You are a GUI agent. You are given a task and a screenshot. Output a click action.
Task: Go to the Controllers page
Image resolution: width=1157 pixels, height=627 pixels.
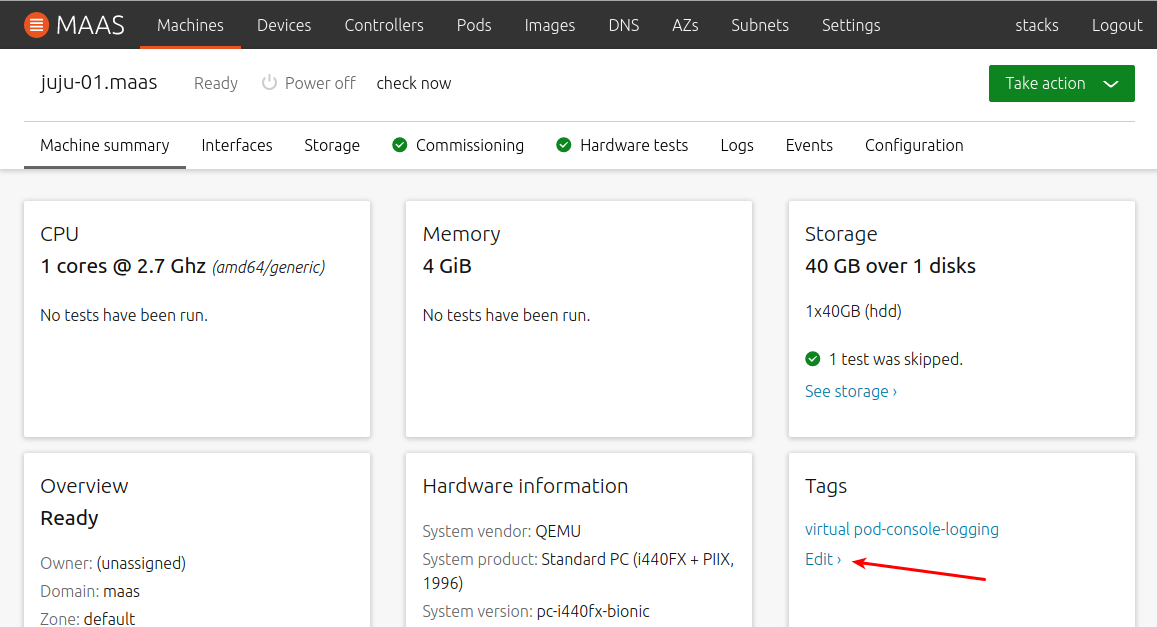pyautogui.click(x=384, y=25)
